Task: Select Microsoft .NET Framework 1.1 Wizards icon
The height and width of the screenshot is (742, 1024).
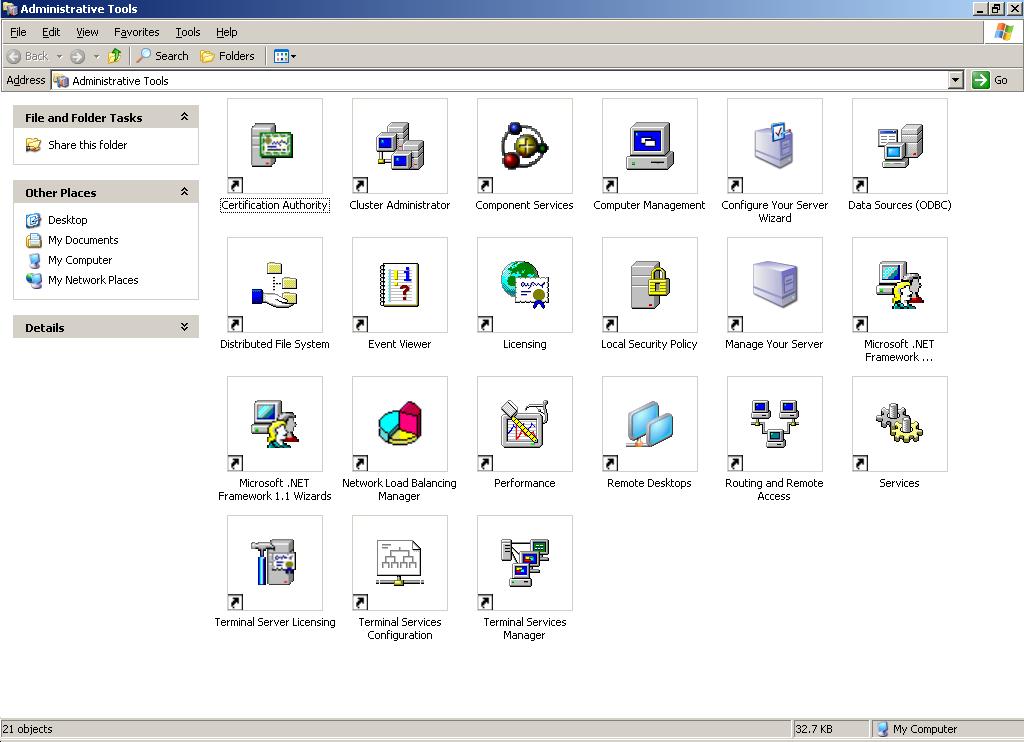Action: [274, 424]
